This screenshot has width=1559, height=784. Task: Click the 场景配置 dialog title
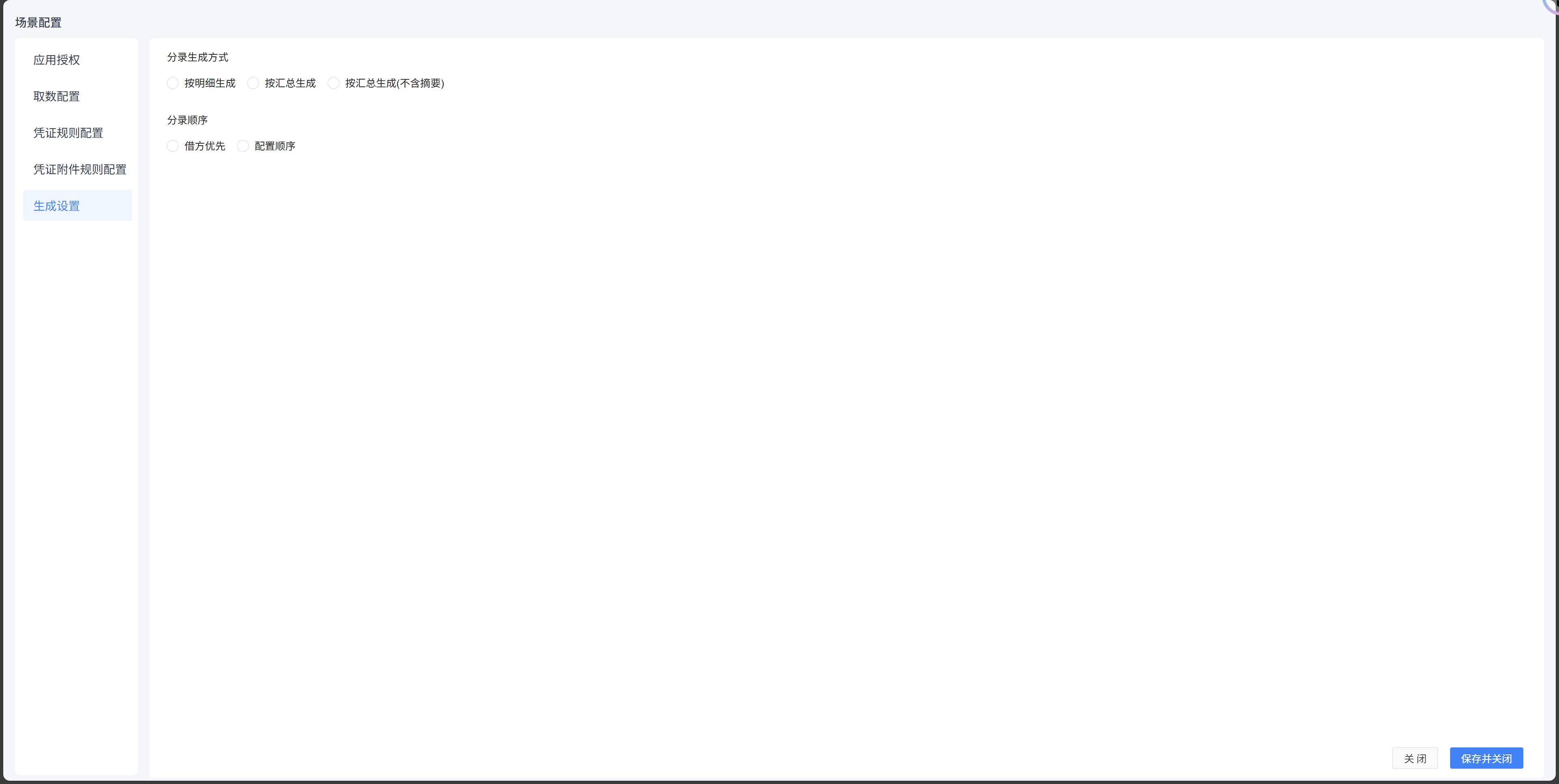[38, 22]
